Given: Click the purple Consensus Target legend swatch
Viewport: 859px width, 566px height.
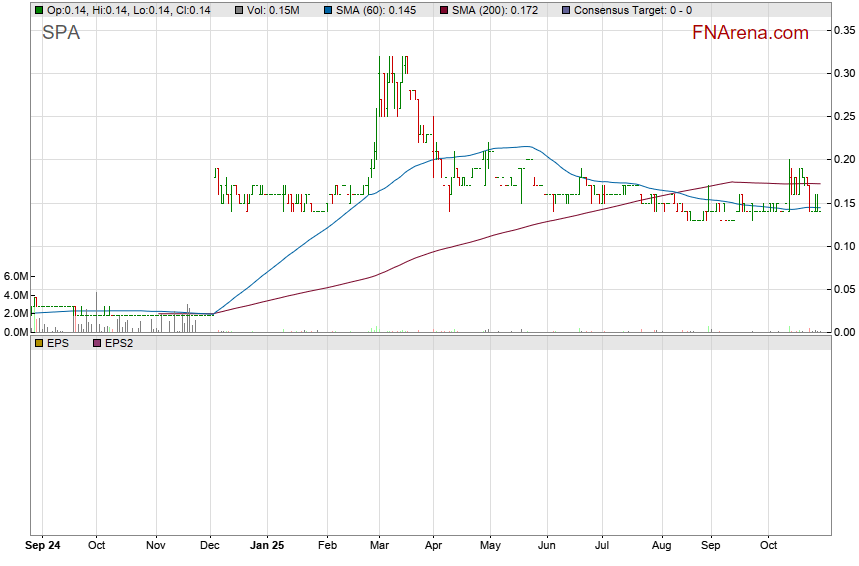Looking at the screenshot, I should [566, 10].
